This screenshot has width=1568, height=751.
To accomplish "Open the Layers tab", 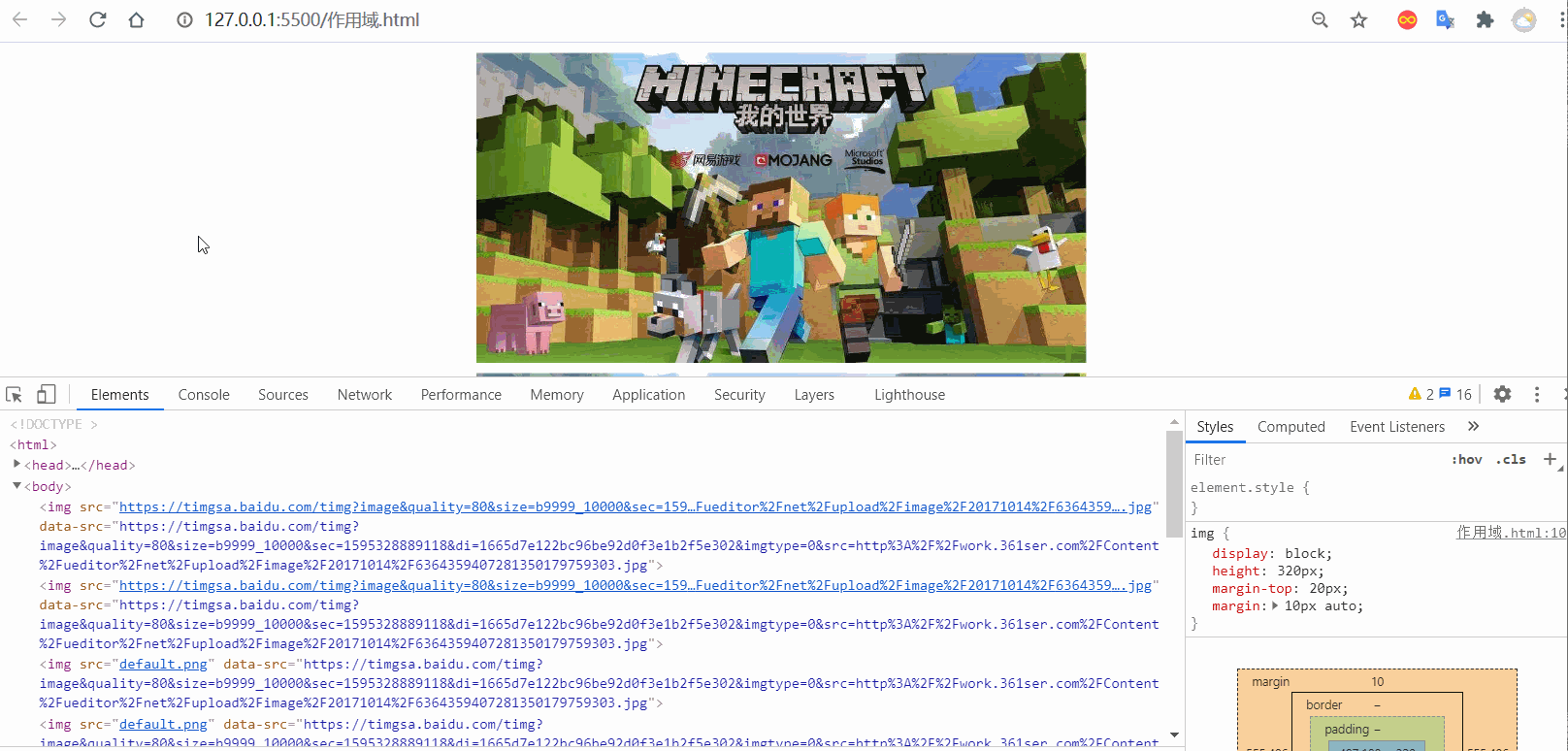I will pyautogui.click(x=814, y=395).
